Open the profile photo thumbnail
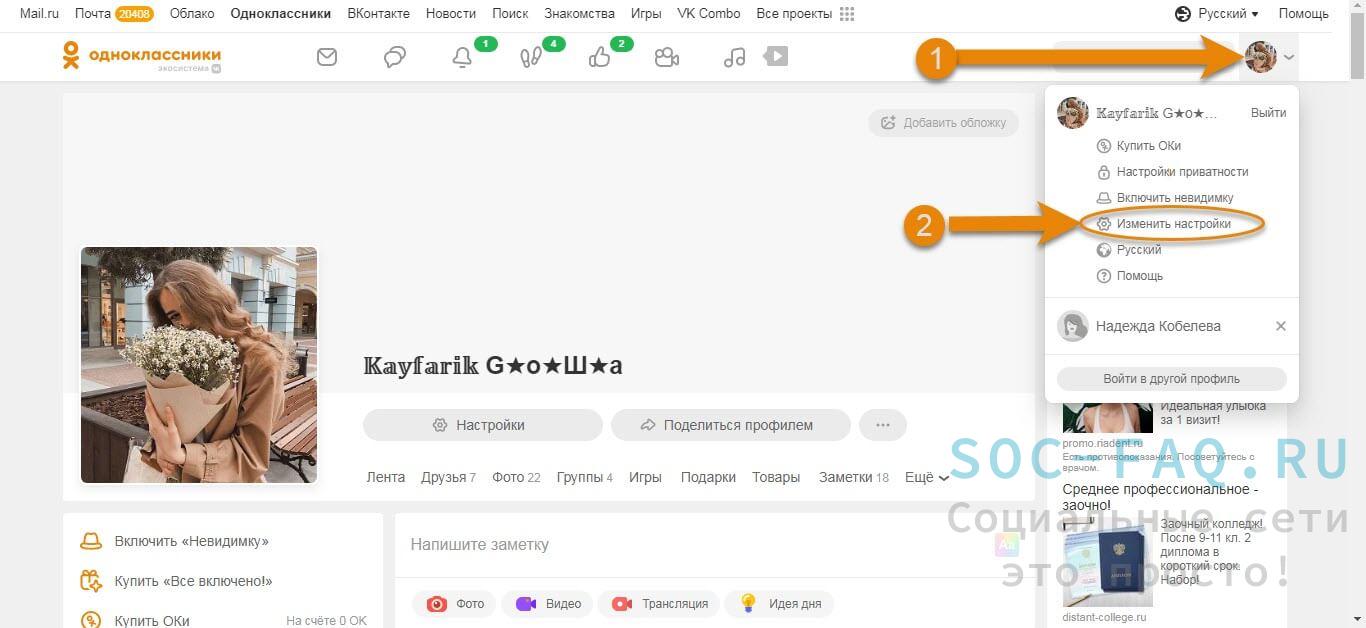1366x628 pixels. (x=199, y=365)
